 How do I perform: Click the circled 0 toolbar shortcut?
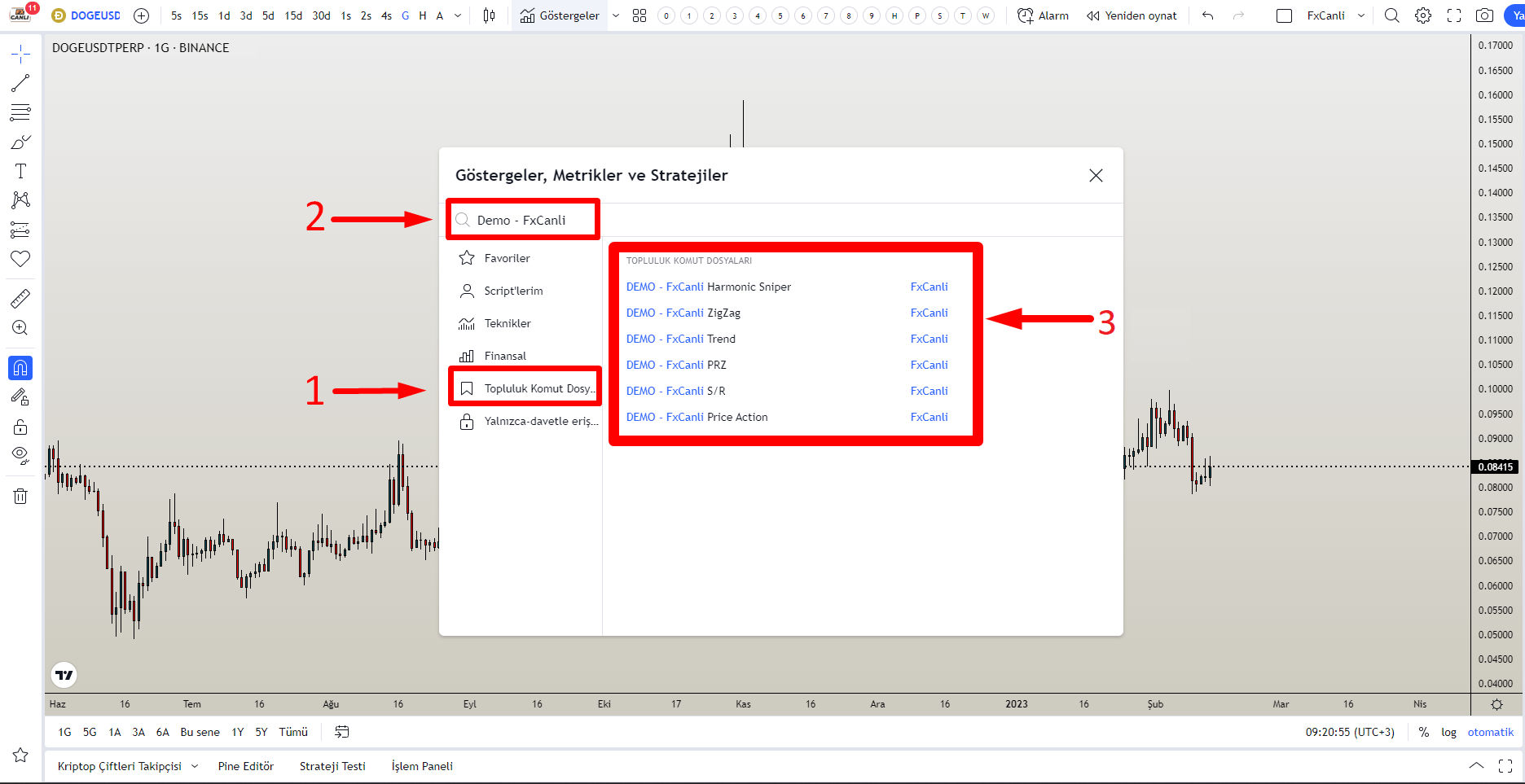pyautogui.click(x=666, y=15)
